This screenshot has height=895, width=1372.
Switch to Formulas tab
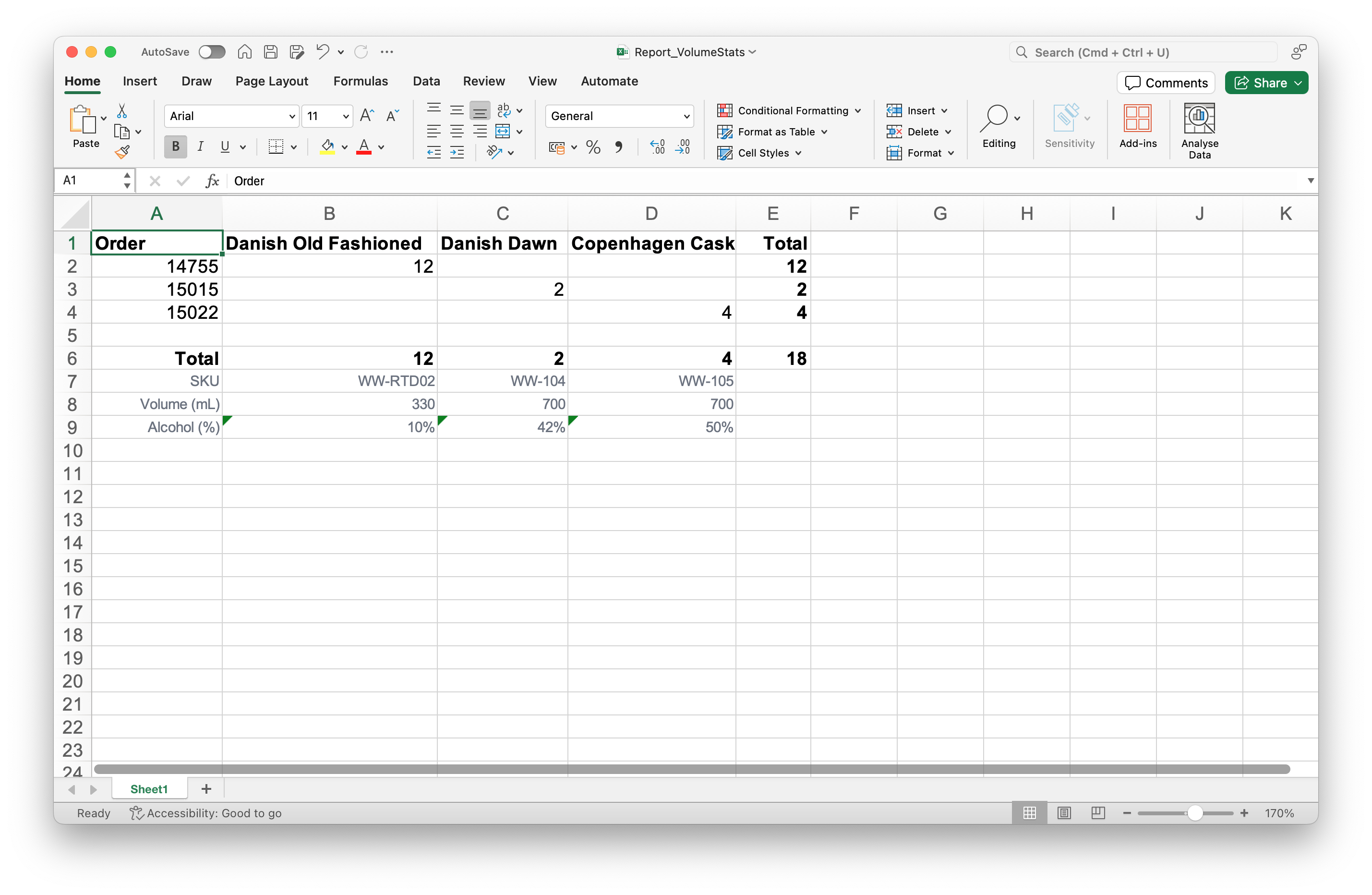tap(361, 81)
